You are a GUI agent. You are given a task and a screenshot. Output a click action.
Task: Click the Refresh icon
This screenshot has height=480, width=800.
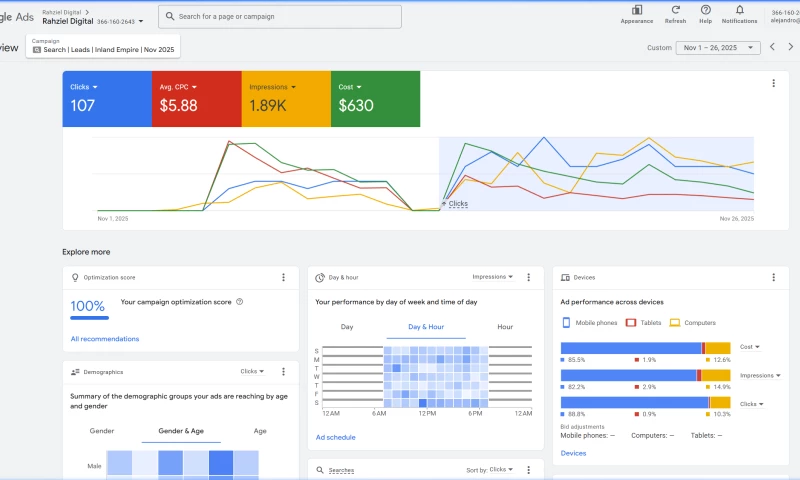pos(675,10)
